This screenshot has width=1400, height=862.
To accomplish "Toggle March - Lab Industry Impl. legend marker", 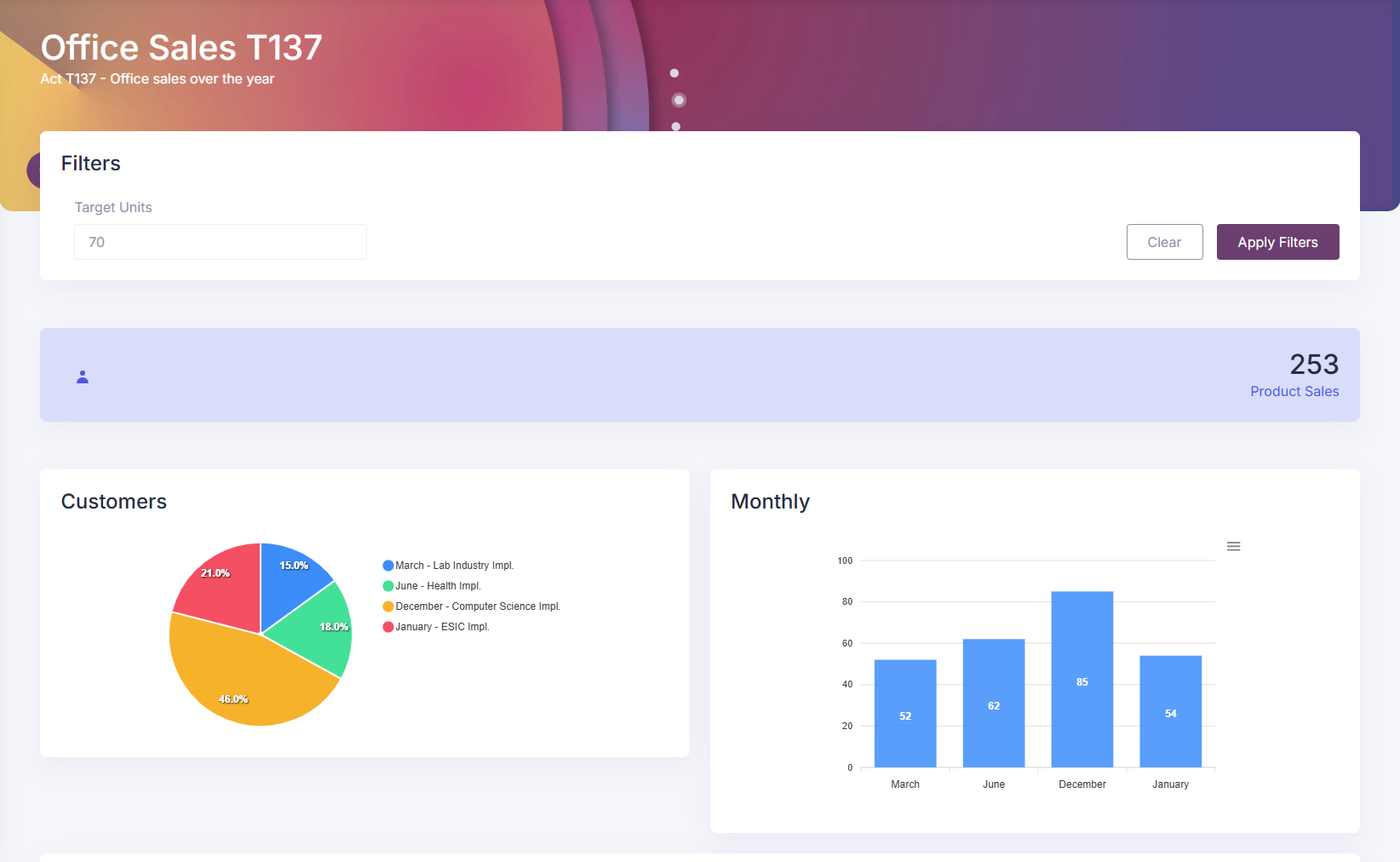I will (388, 566).
